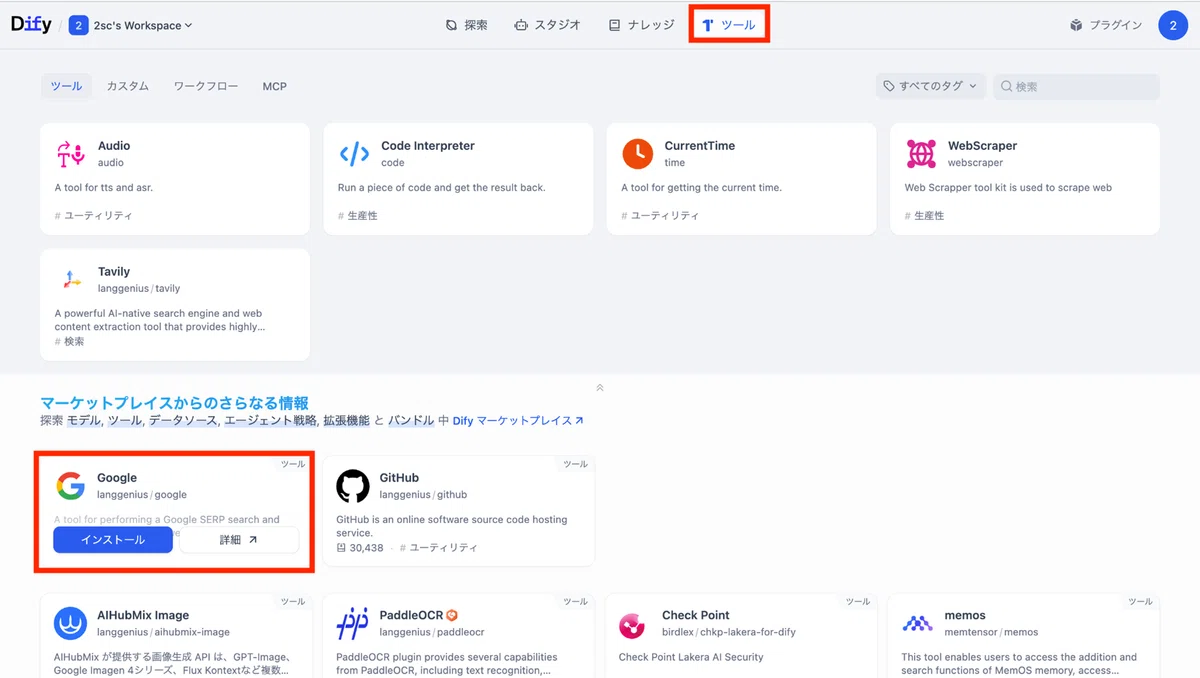Screen dimensions: 1200x678
Task: Open the PaddleOCR card title
Action: pos(412,615)
